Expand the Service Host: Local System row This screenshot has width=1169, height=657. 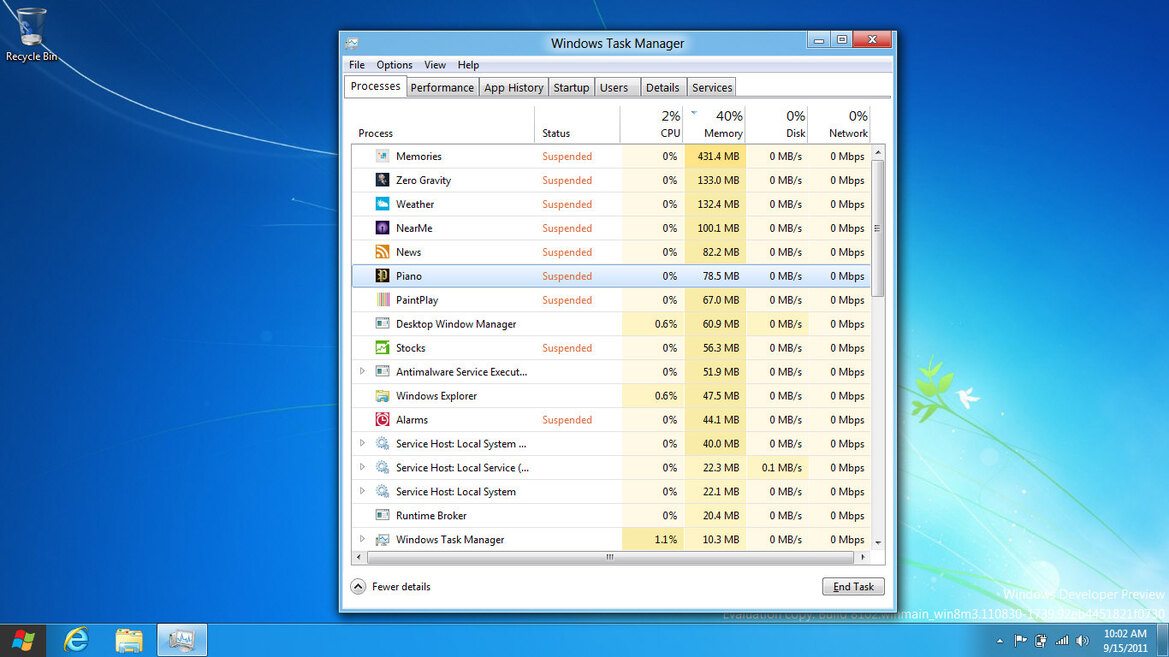(x=362, y=491)
